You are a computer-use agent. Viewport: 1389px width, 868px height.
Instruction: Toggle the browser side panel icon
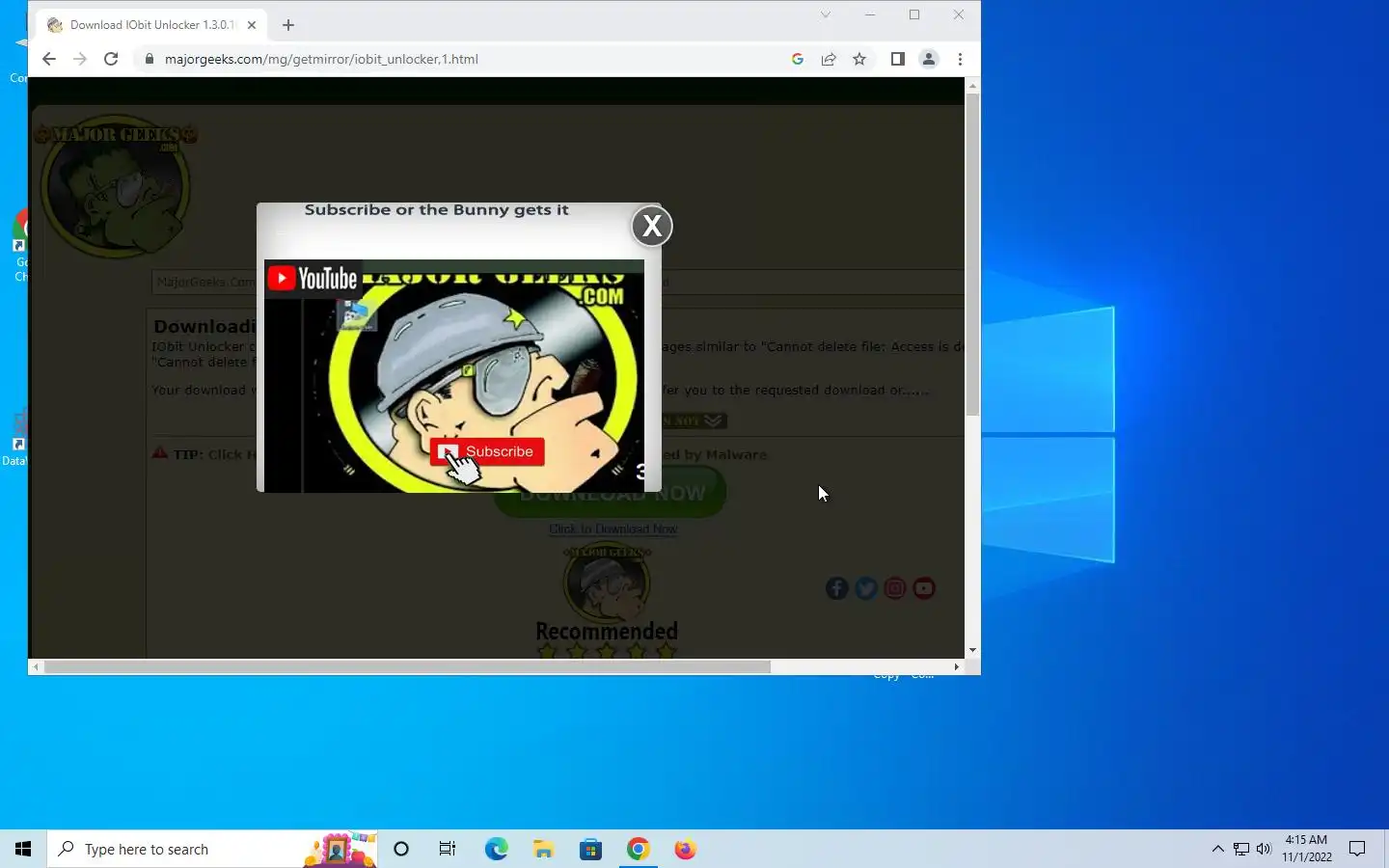click(897, 59)
